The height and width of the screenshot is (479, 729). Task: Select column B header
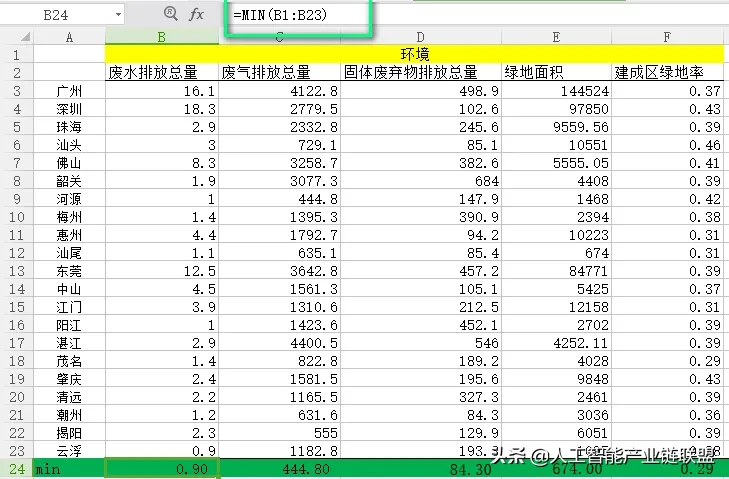point(161,37)
